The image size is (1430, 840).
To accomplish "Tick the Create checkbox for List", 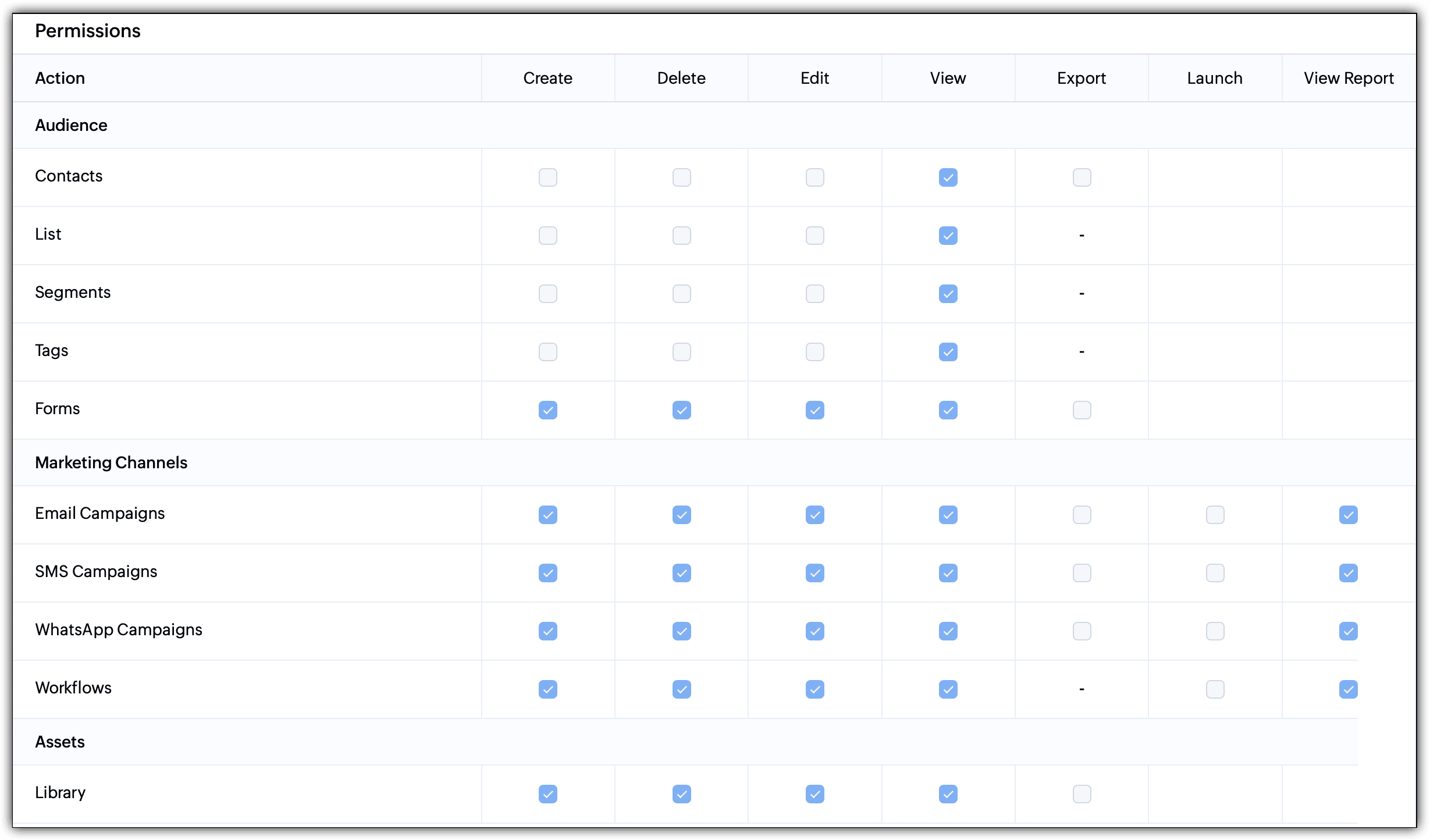I will coord(547,236).
